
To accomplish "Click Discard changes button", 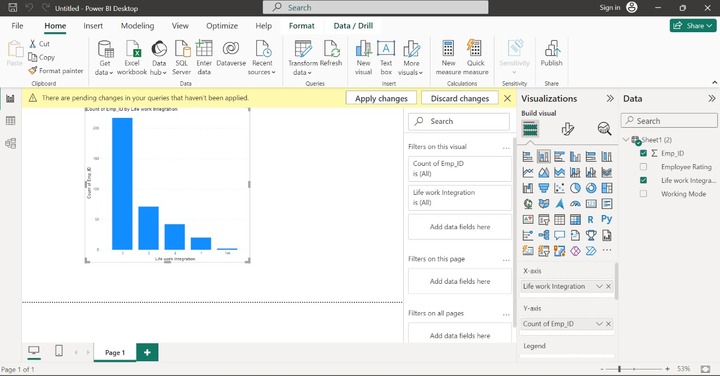I will (x=460, y=98).
